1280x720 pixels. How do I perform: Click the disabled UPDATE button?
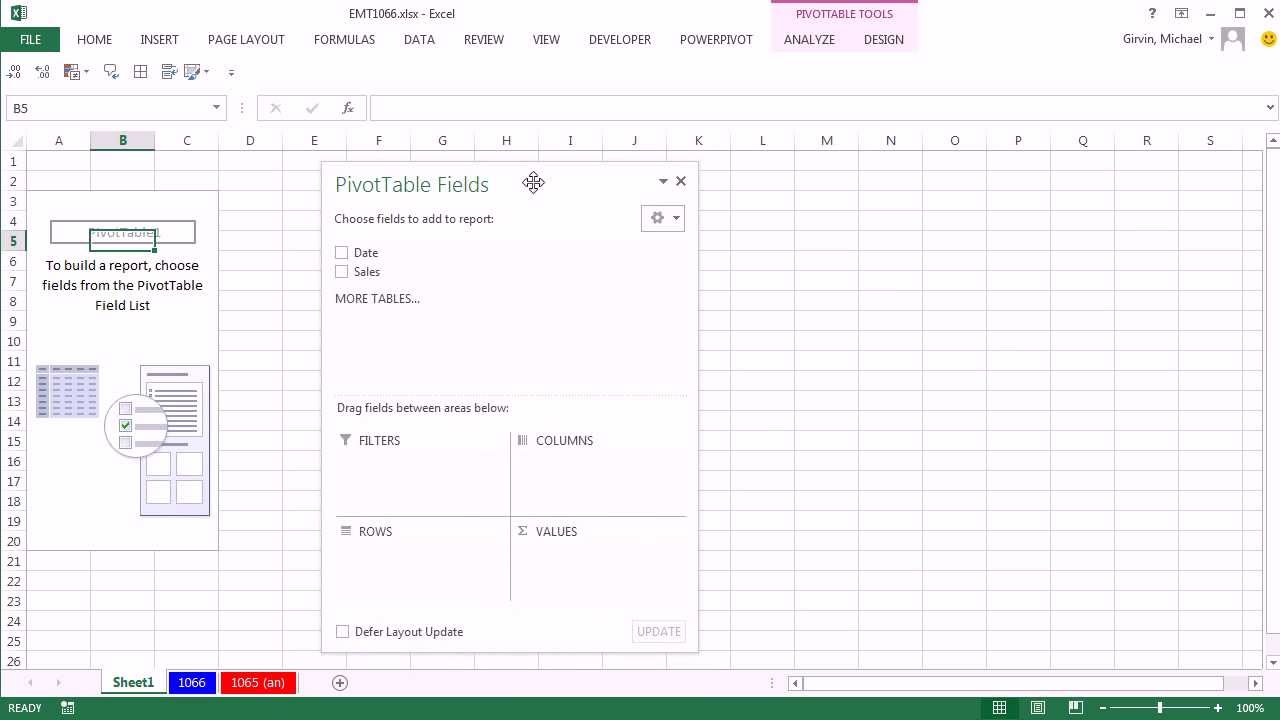pos(659,632)
